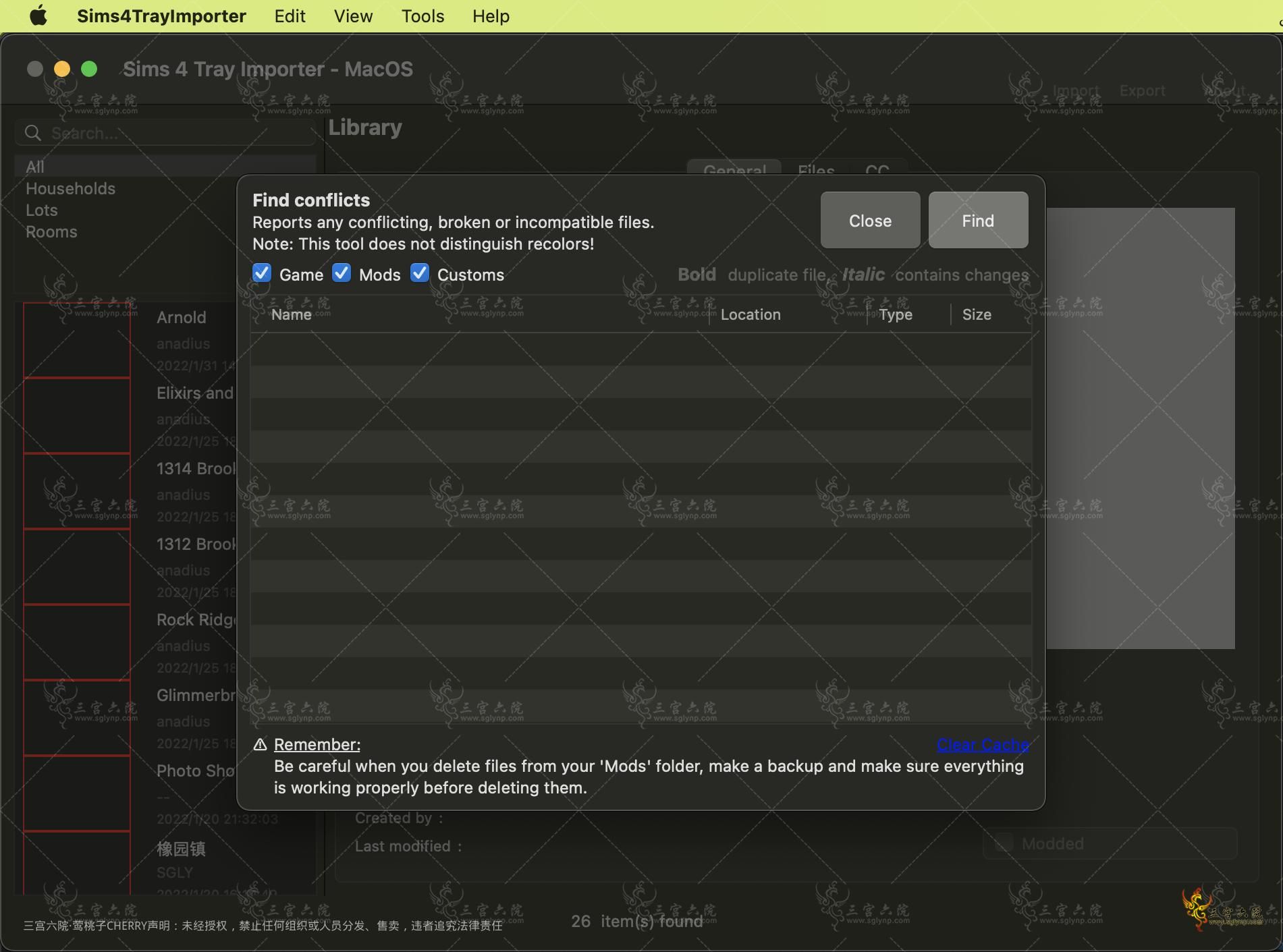
Task: Click the Find button in conflicts dialog
Action: tap(978, 221)
